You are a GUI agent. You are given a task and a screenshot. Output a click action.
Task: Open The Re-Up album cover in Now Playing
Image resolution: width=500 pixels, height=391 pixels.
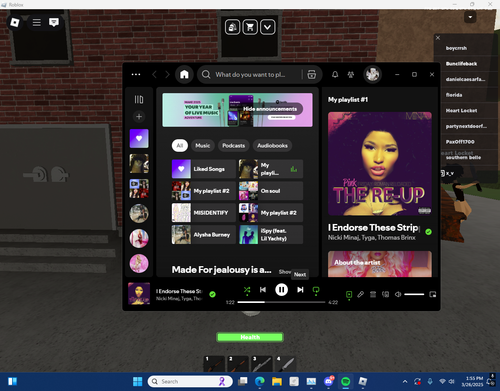[380, 164]
